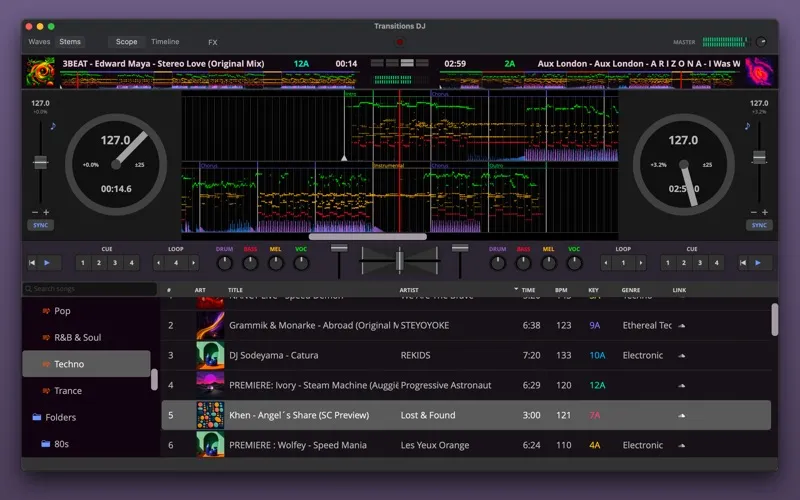Click the right channel volume fader
800x500 pixels.
coord(460,248)
